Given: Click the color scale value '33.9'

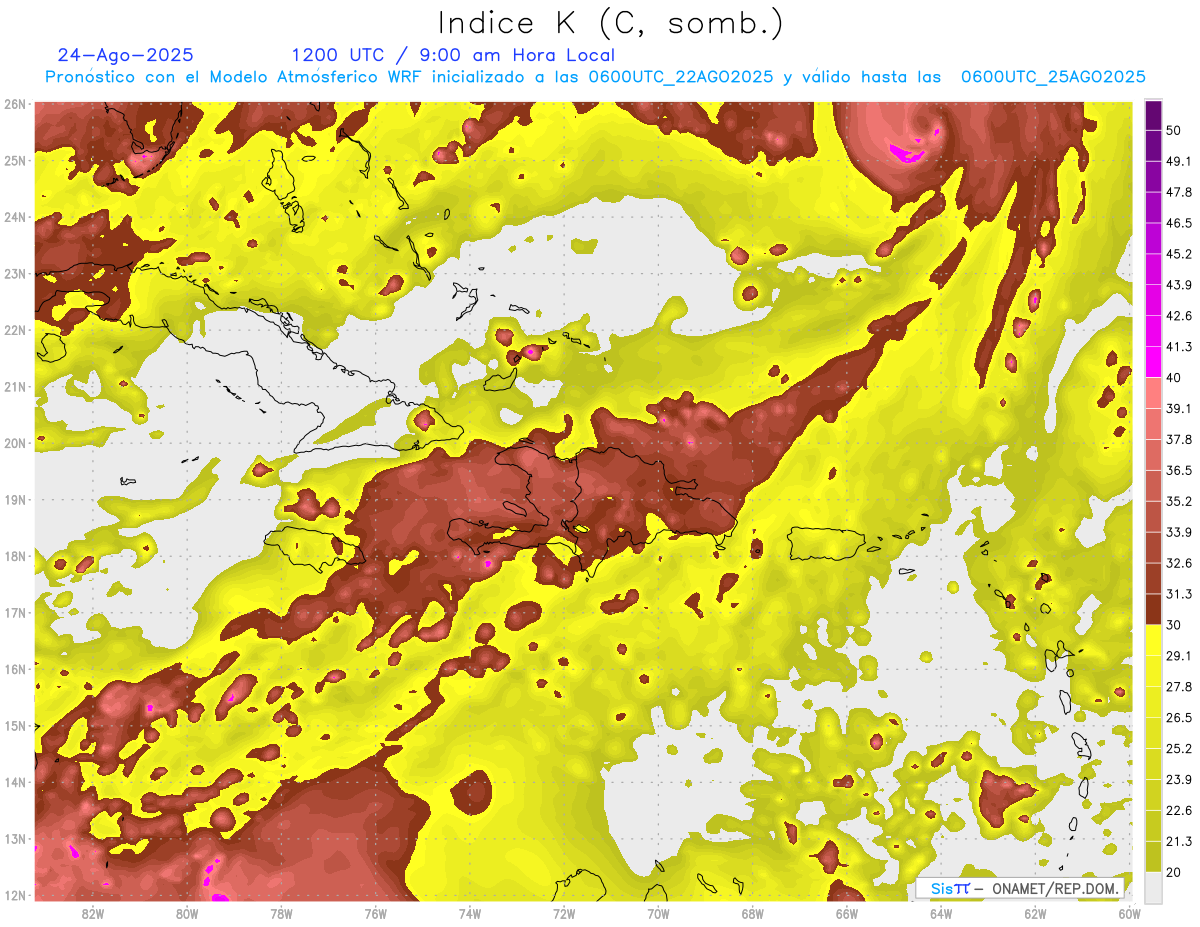Looking at the screenshot, I should [1178, 532].
